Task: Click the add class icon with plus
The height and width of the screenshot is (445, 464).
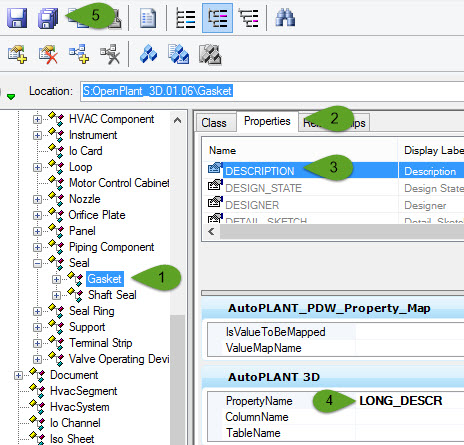Action: click(x=79, y=54)
